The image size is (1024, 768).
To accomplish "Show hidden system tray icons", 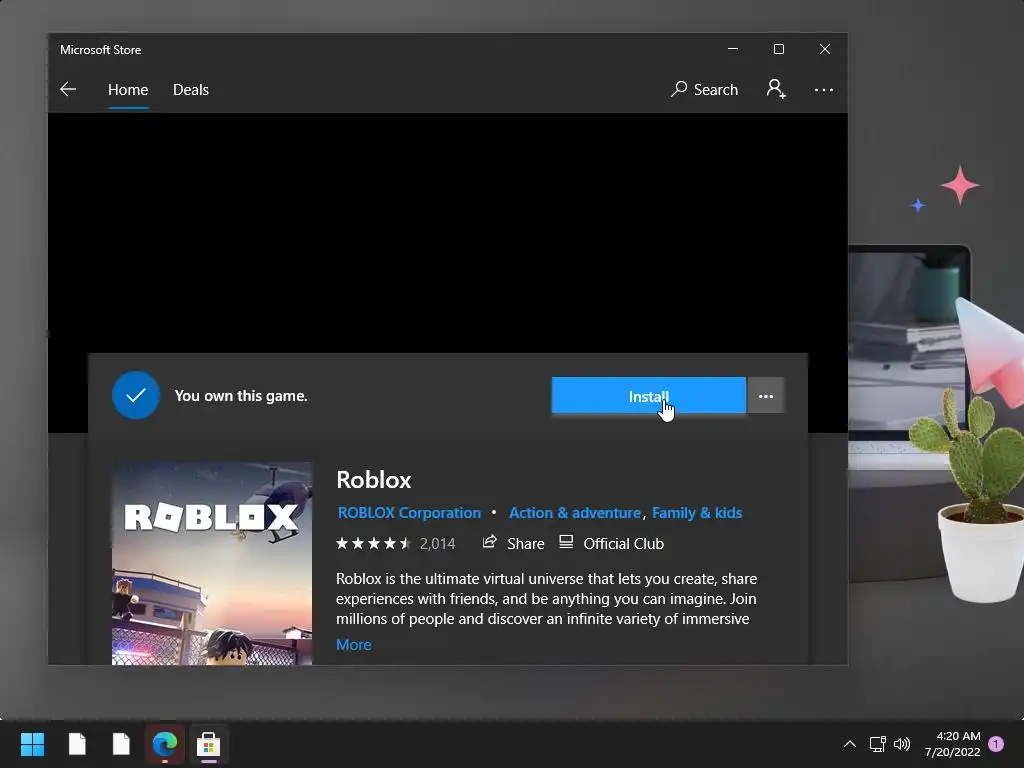I will (x=850, y=744).
